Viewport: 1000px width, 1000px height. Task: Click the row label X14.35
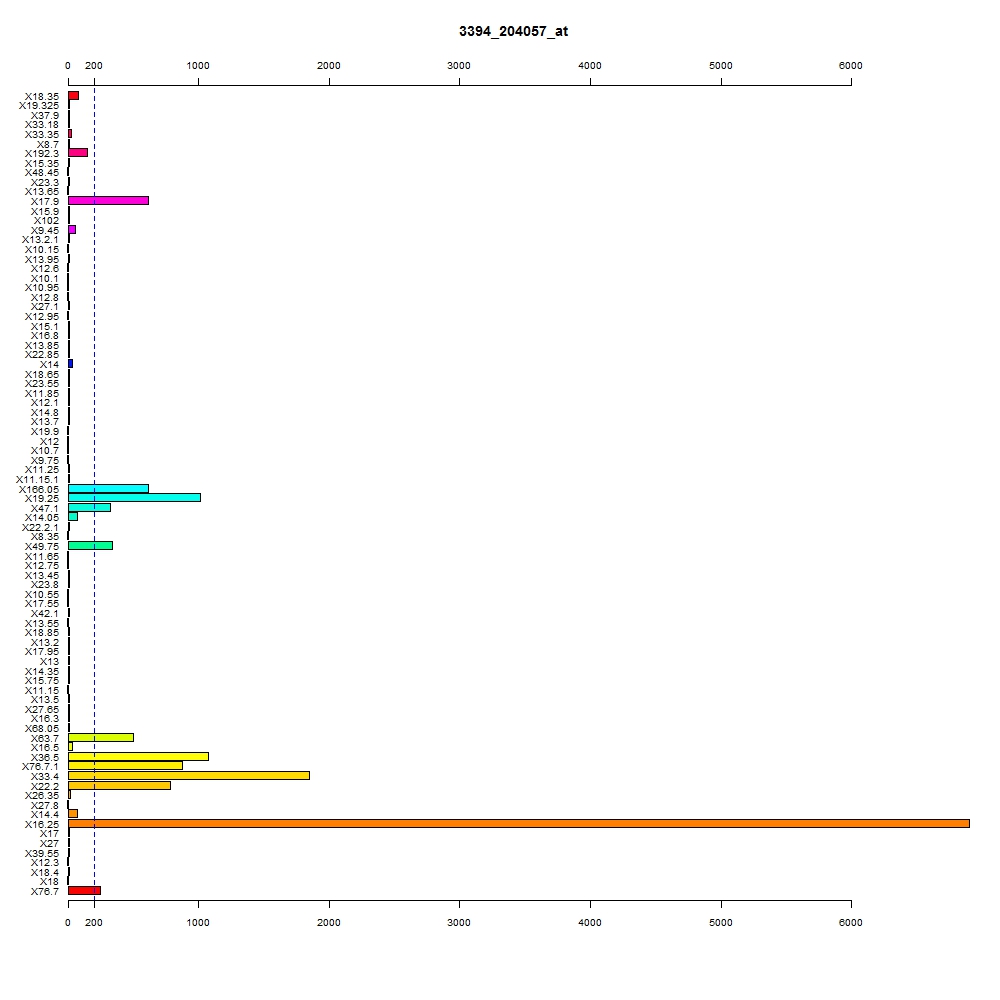pyautogui.click(x=41, y=672)
